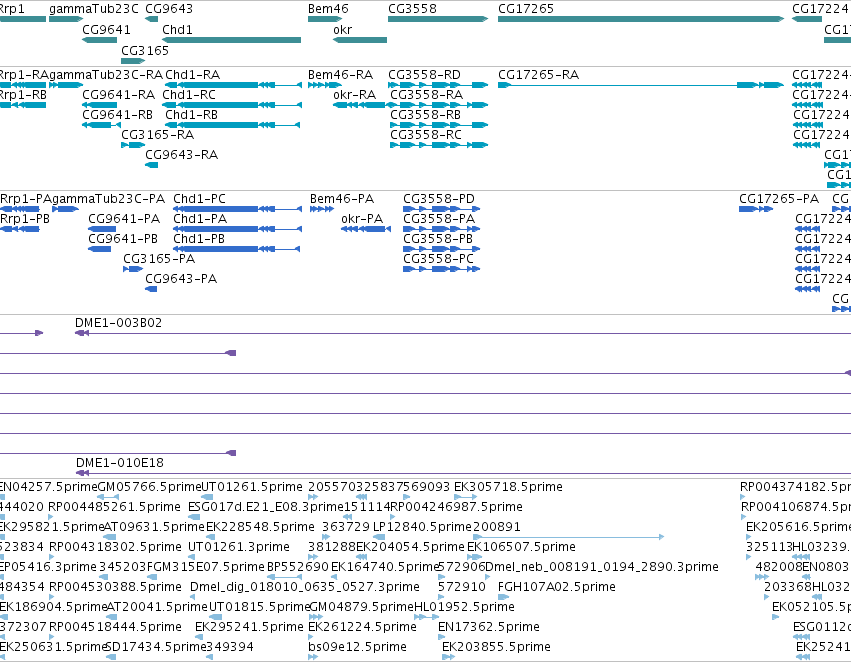
Task: Open the Dmel_neb_008191_0194_2890.3prime EST label
Action: [x=601, y=568]
